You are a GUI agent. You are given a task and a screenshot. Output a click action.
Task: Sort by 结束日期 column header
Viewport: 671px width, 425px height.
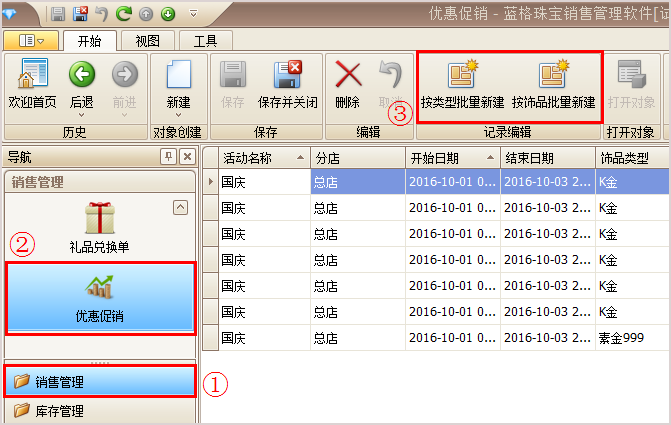coord(548,158)
